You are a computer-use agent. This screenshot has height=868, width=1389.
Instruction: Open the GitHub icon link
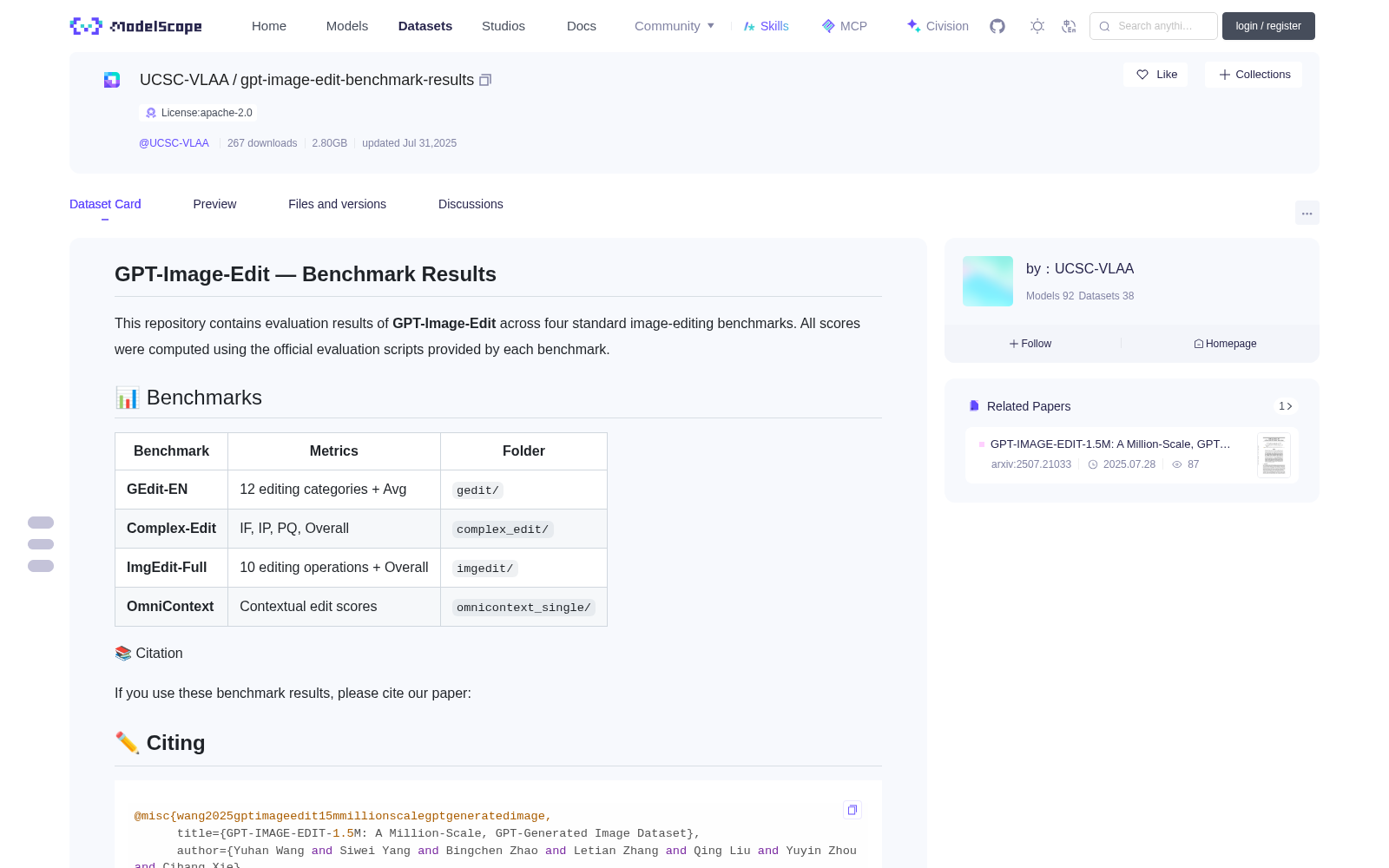997,26
